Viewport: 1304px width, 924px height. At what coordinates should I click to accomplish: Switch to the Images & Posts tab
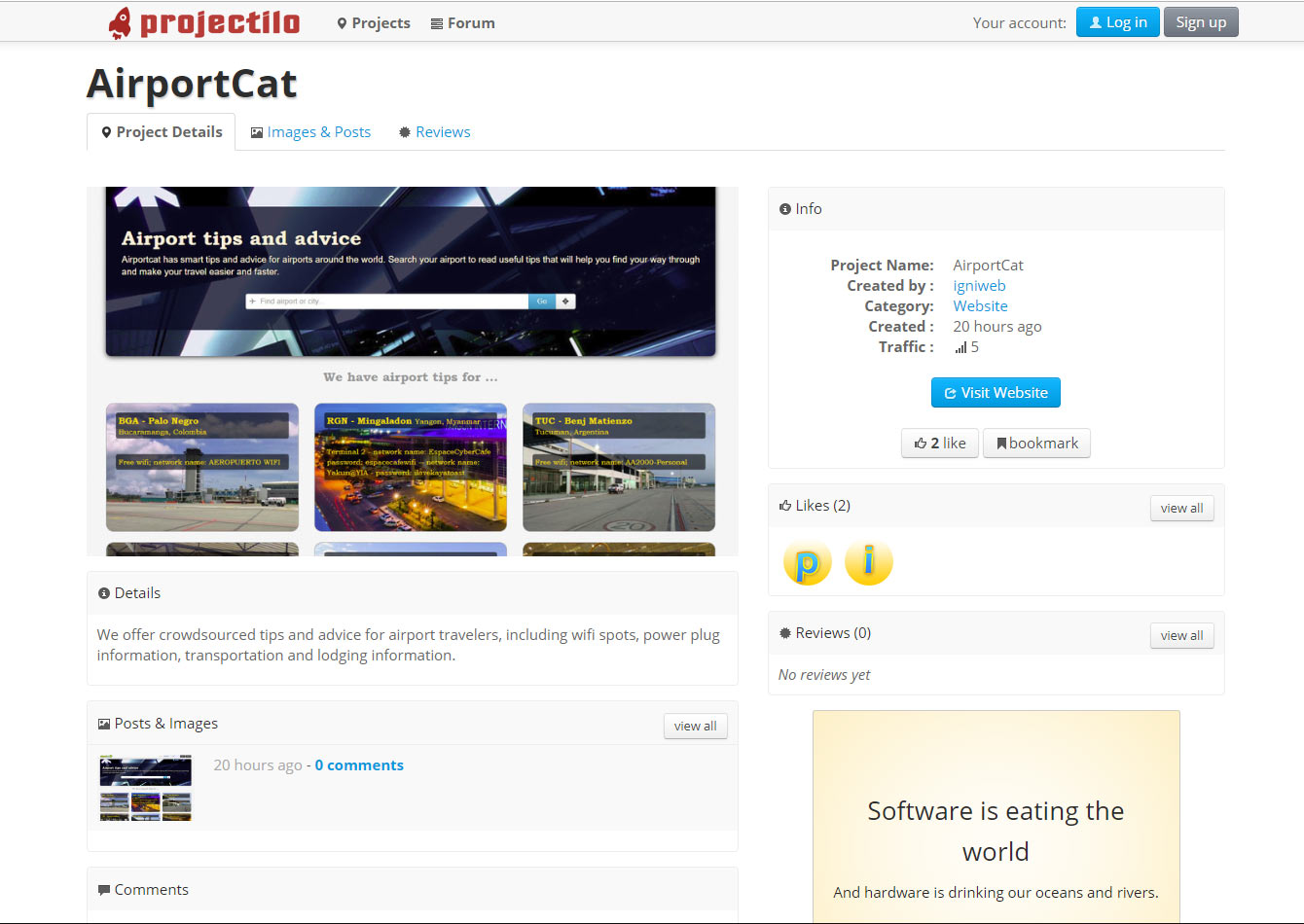[310, 132]
